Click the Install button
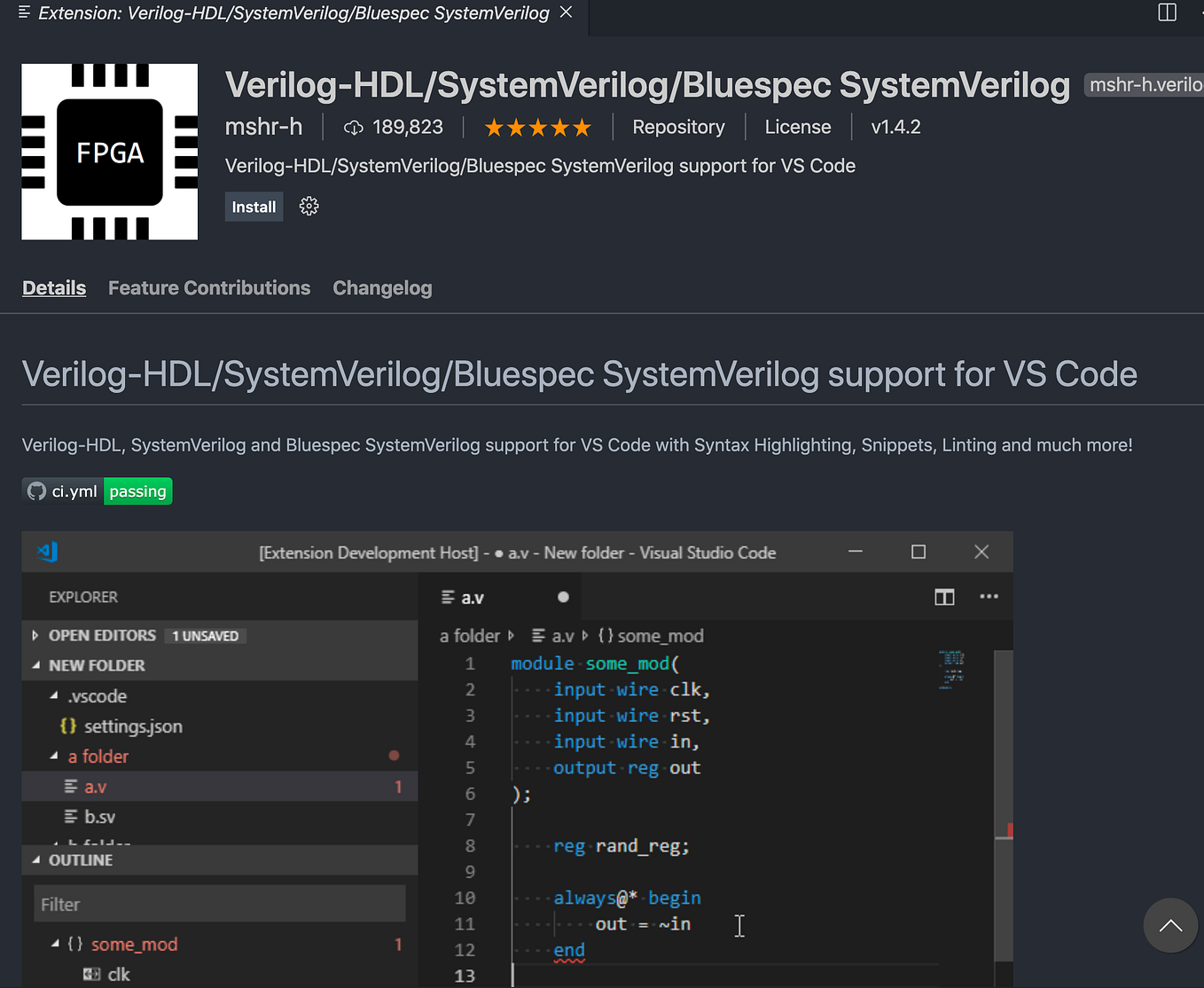This screenshot has width=1204, height=988. [x=254, y=206]
